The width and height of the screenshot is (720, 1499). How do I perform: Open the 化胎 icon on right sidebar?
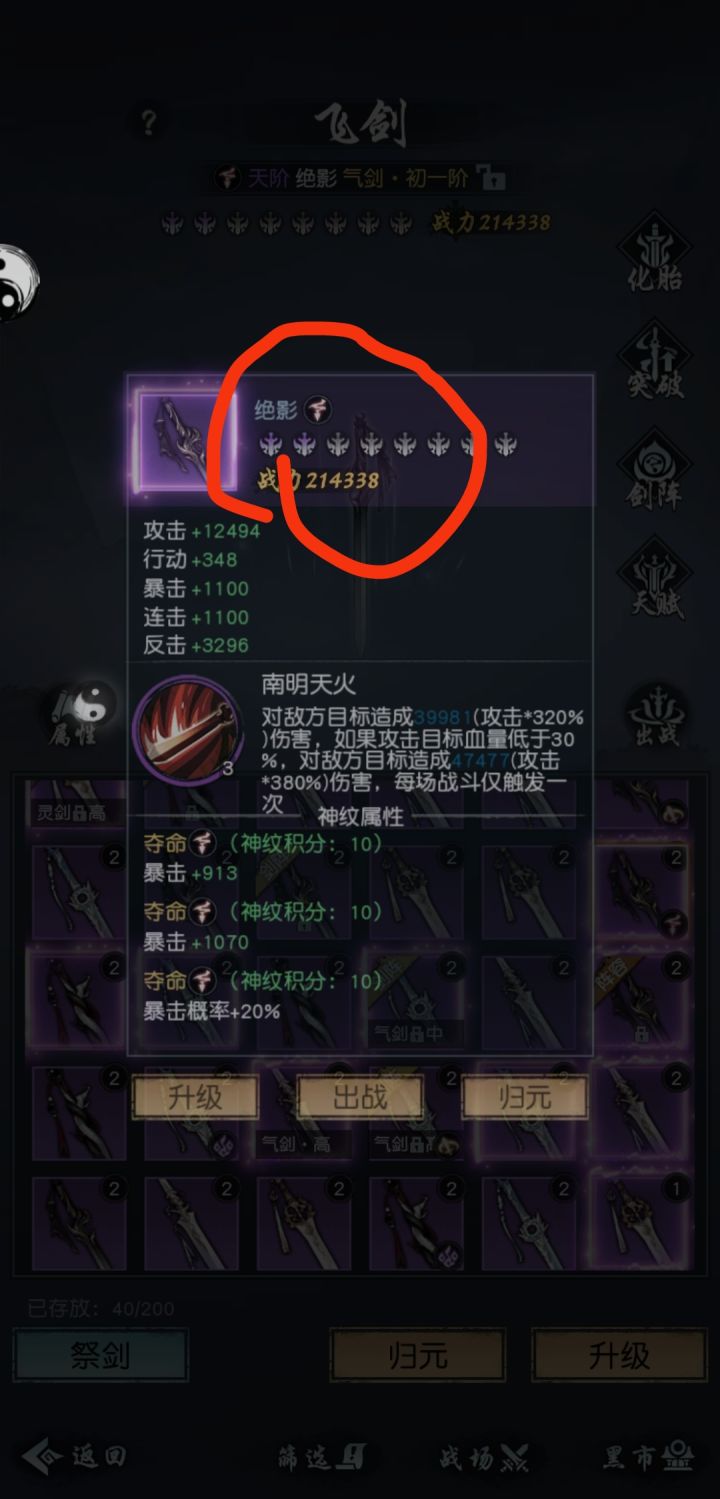656,252
